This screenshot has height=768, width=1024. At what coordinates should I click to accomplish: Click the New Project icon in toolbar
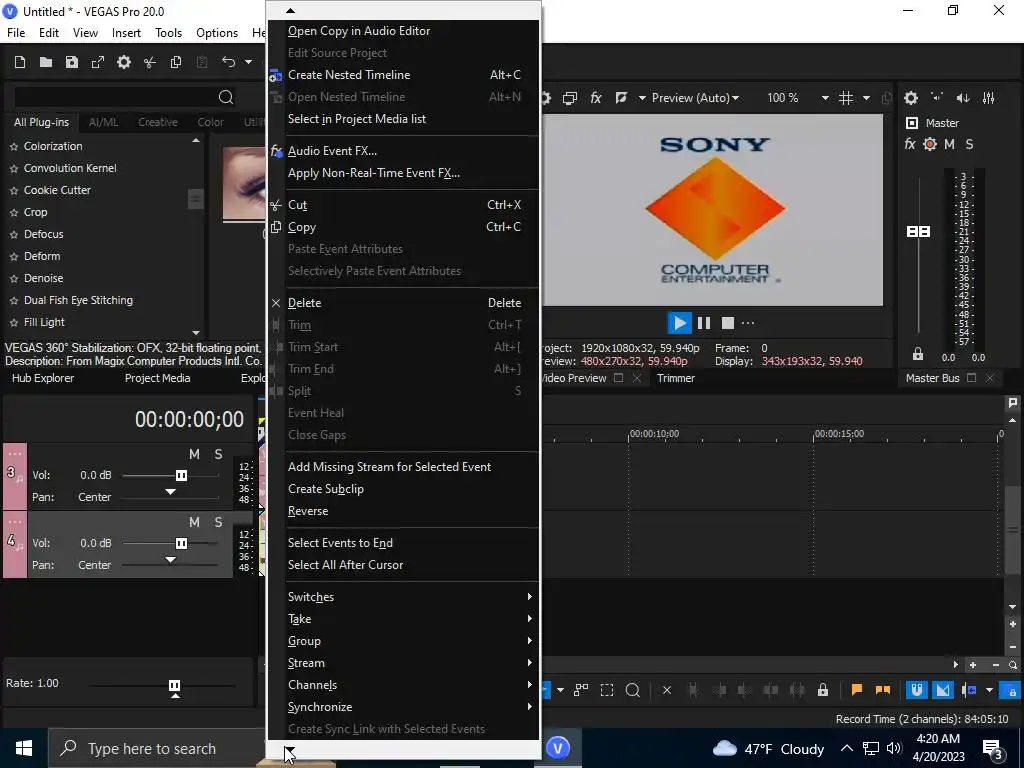click(20, 62)
